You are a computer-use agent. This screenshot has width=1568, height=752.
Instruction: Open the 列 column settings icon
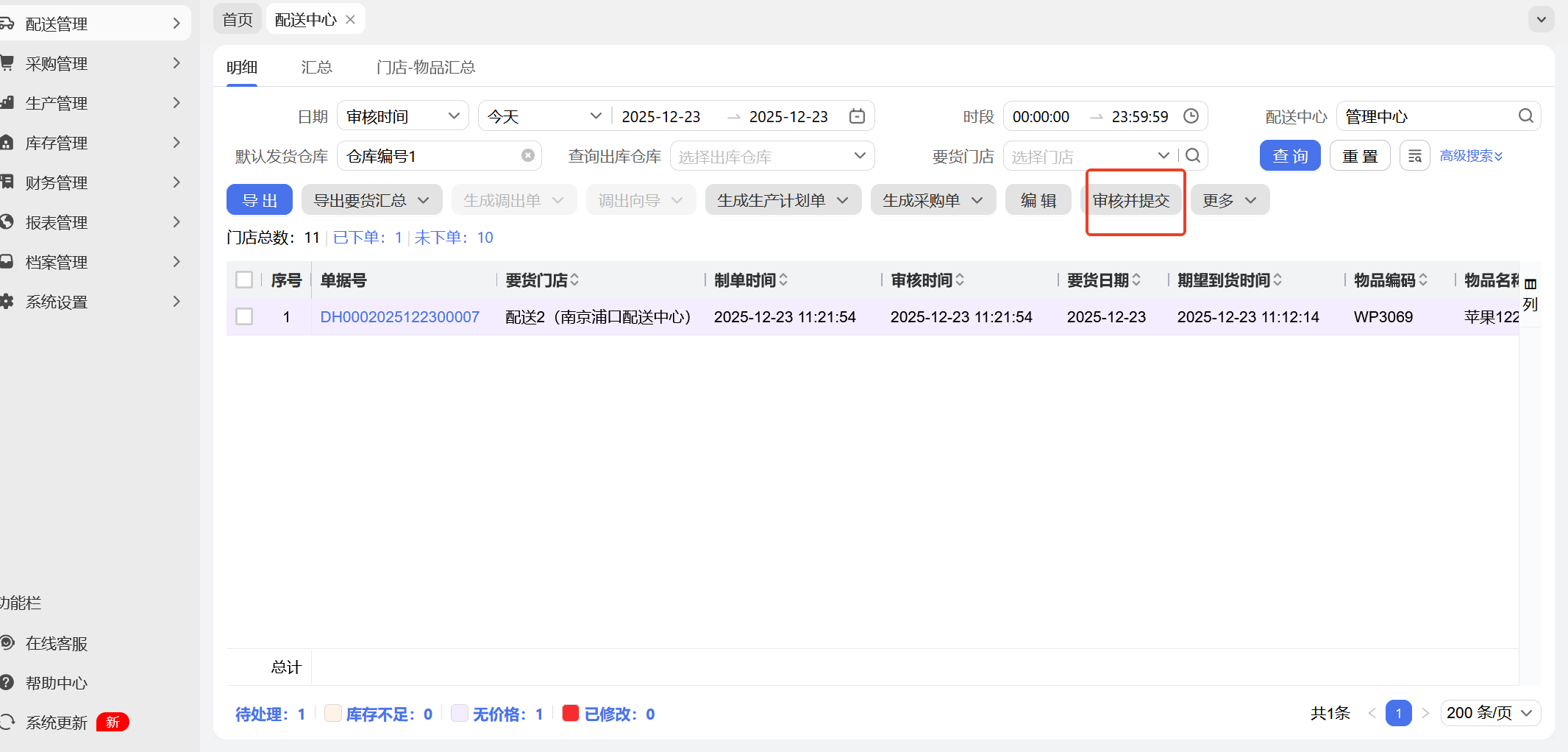click(x=1530, y=294)
